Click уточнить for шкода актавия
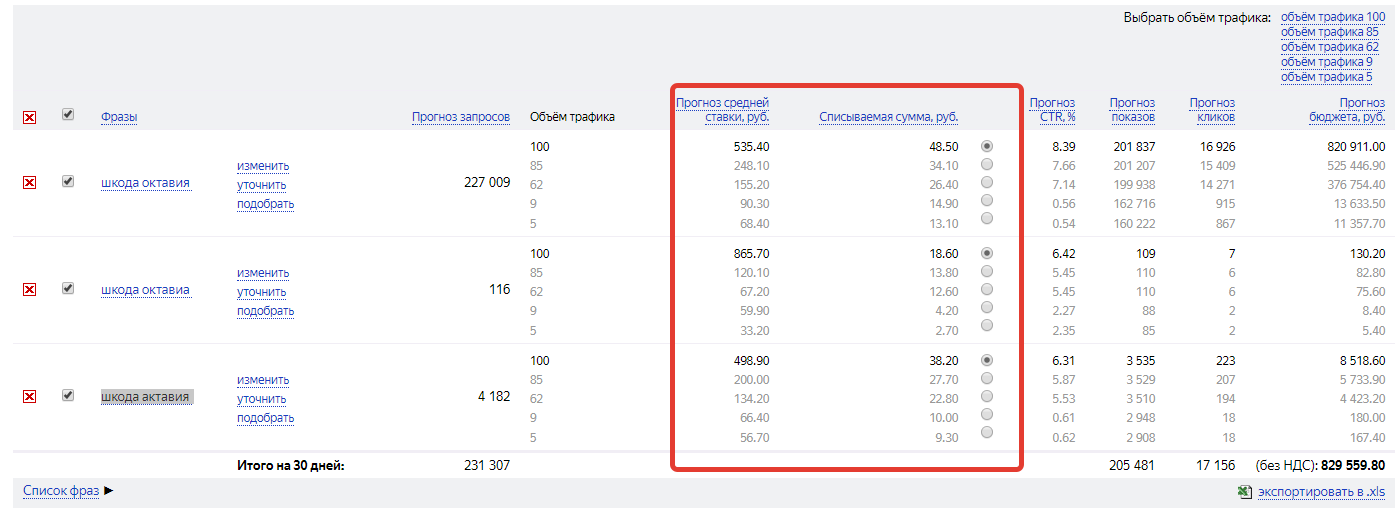 (262, 398)
